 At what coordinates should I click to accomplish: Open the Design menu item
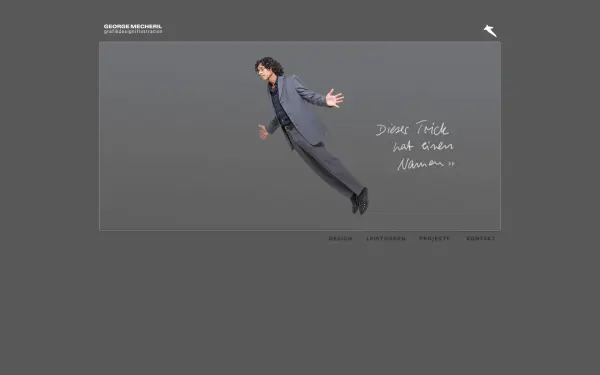(x=340, y=238)
